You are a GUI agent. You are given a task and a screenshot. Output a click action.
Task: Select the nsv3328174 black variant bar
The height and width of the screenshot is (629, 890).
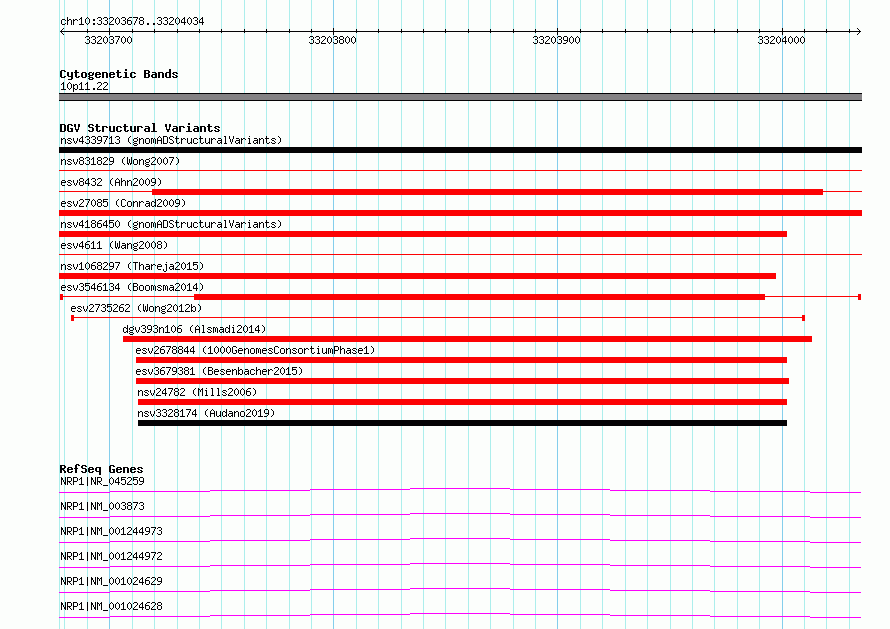[x=463, y=423]
